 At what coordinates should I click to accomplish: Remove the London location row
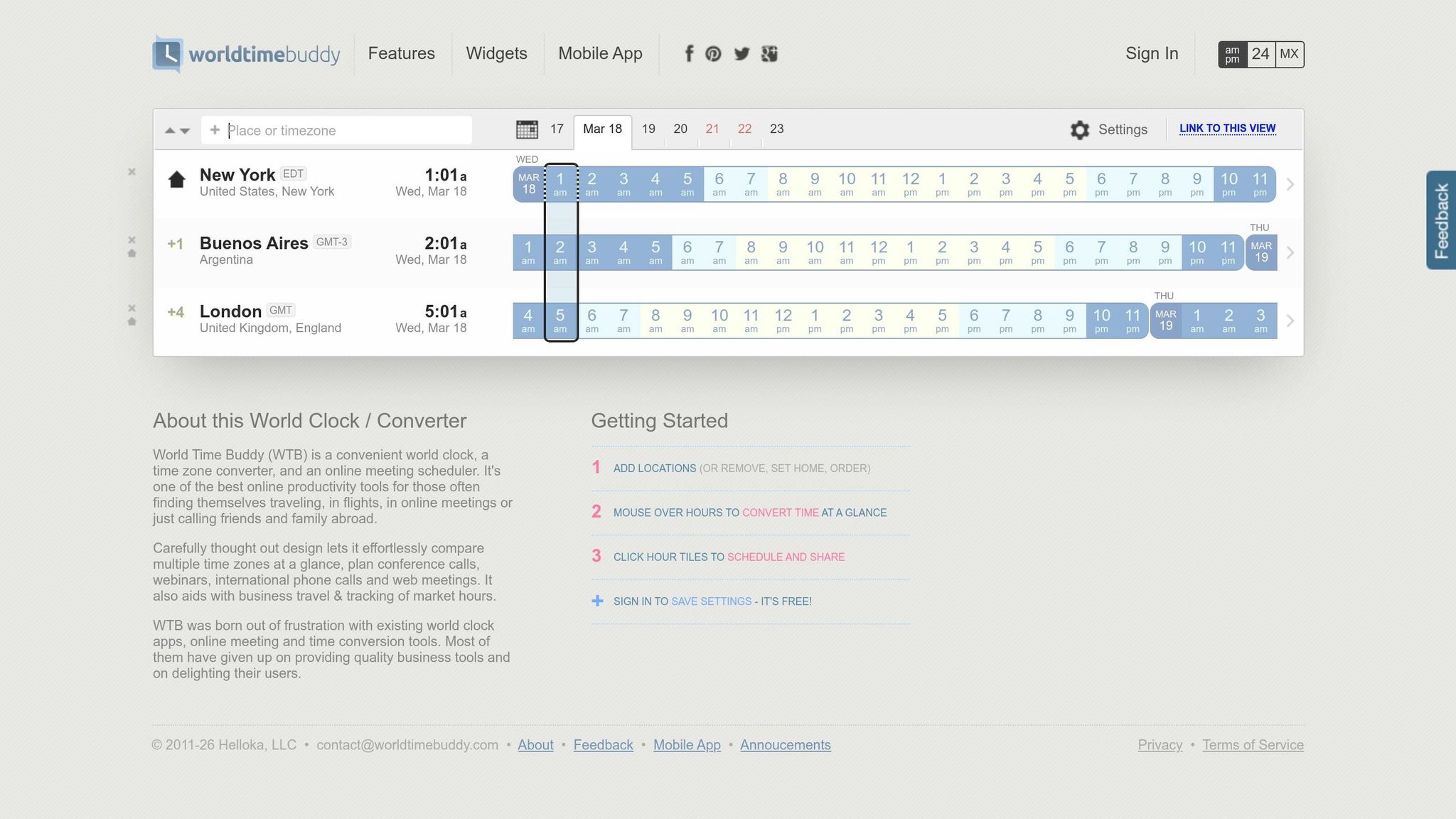(132, 308)
